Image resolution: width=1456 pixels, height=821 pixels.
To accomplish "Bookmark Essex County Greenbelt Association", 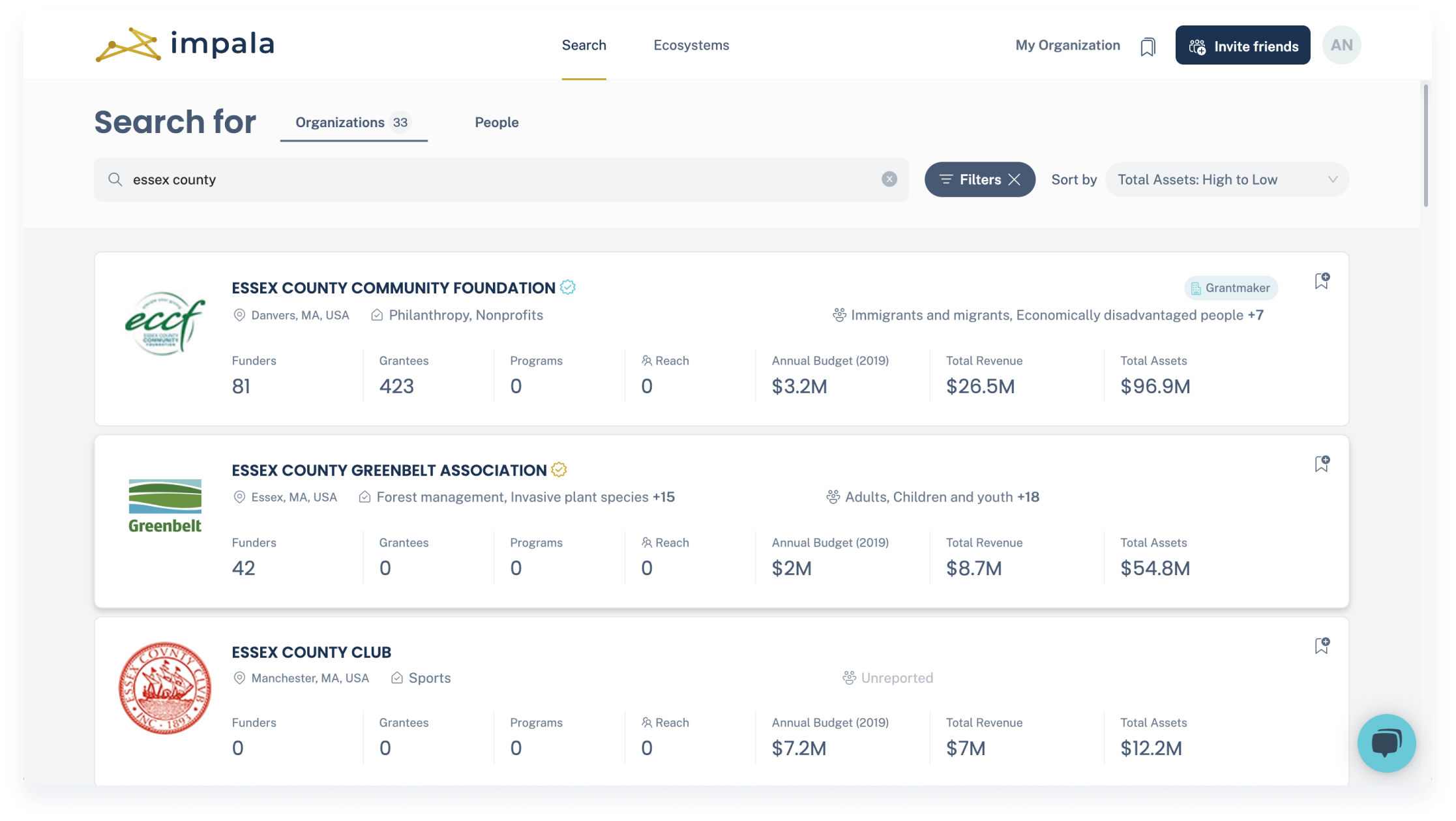I will coord(1321,464).
